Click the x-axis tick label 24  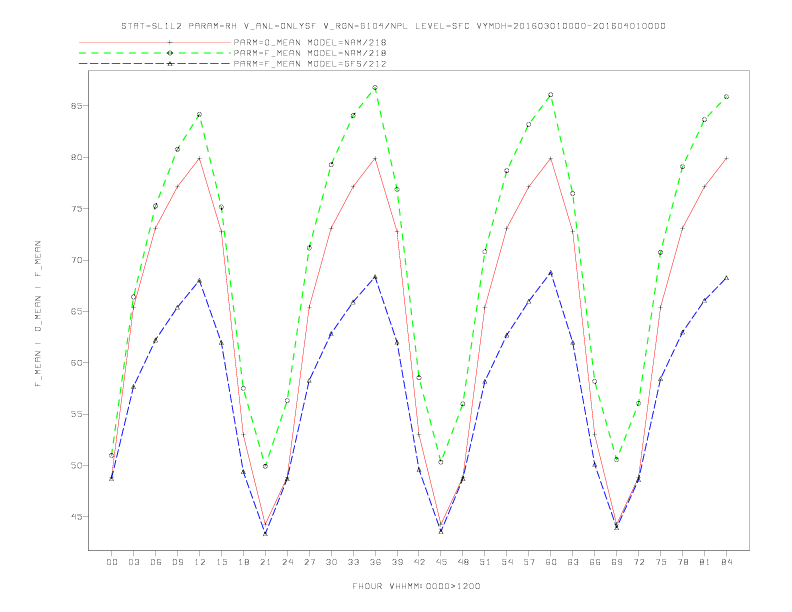287,562
